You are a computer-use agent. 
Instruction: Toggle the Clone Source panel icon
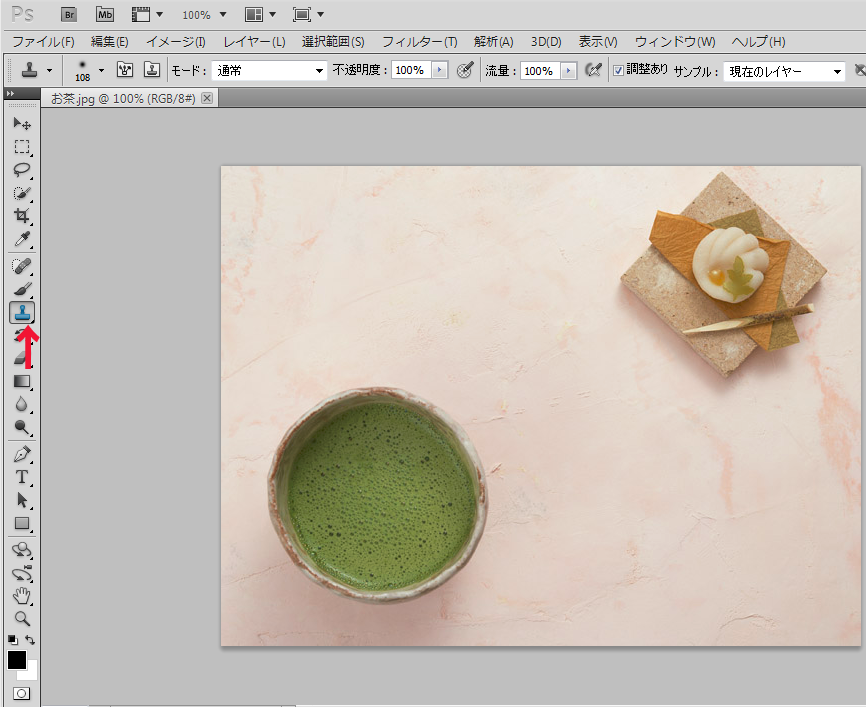152,70
